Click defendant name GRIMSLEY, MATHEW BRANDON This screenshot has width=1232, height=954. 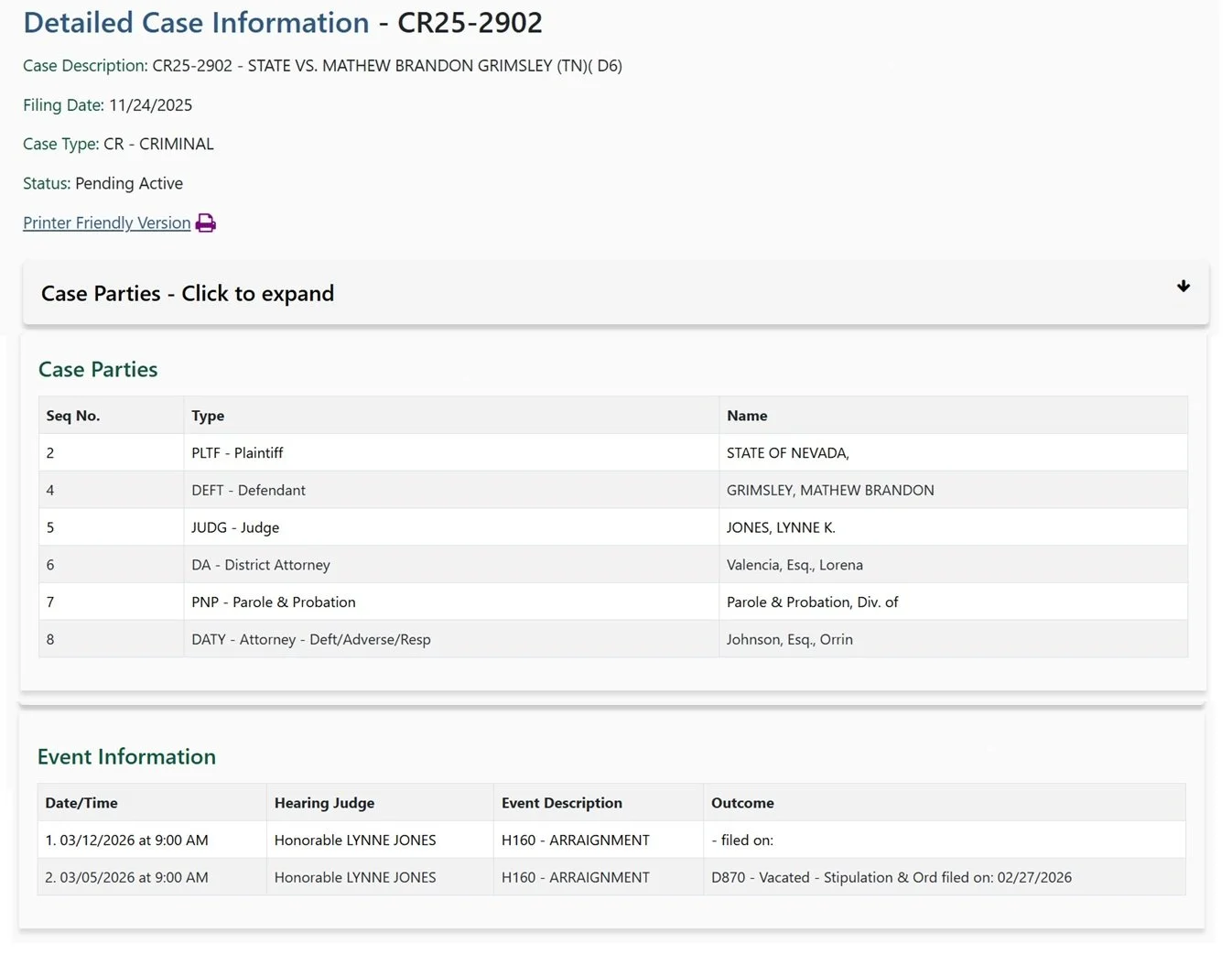tap(830, 491)
